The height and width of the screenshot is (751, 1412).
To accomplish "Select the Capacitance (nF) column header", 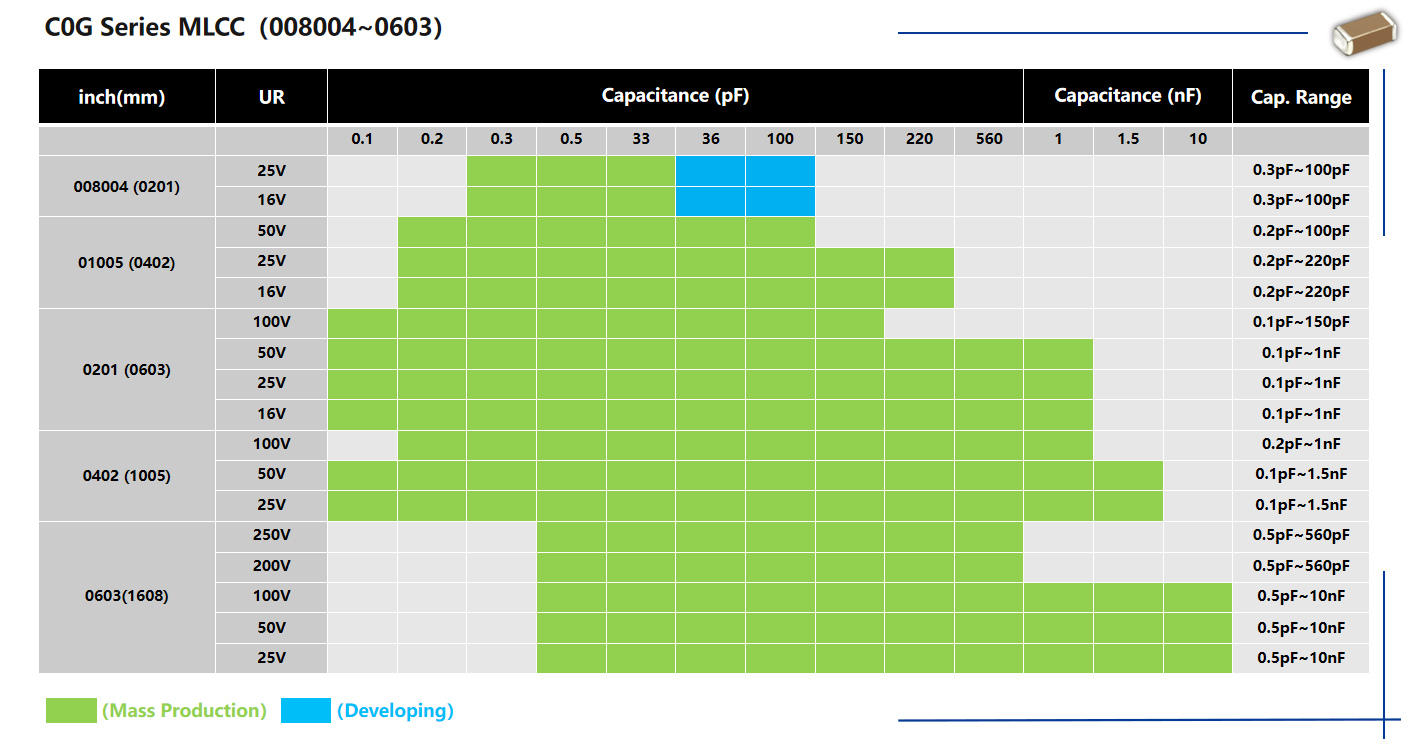I will 1127,96.
